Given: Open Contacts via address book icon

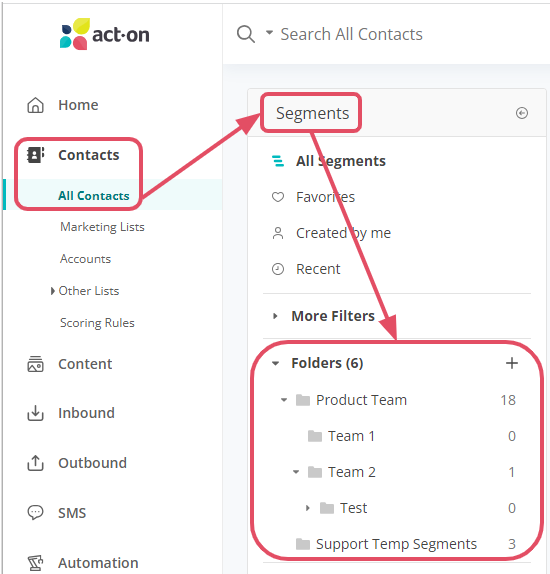Looking at the screenshot, I should click(x=36, y=155).
